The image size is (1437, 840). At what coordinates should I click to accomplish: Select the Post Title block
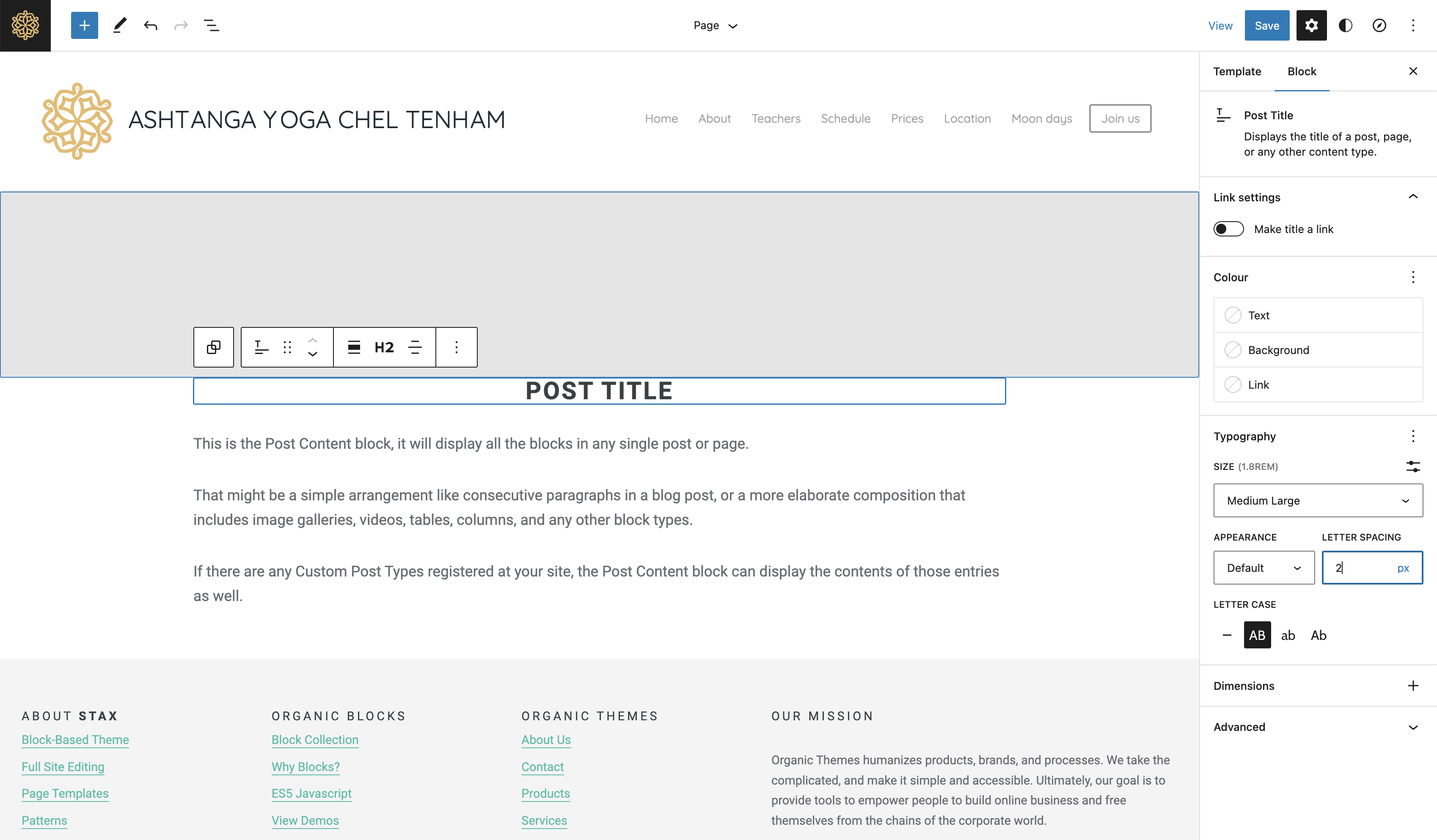coord(599,391)
